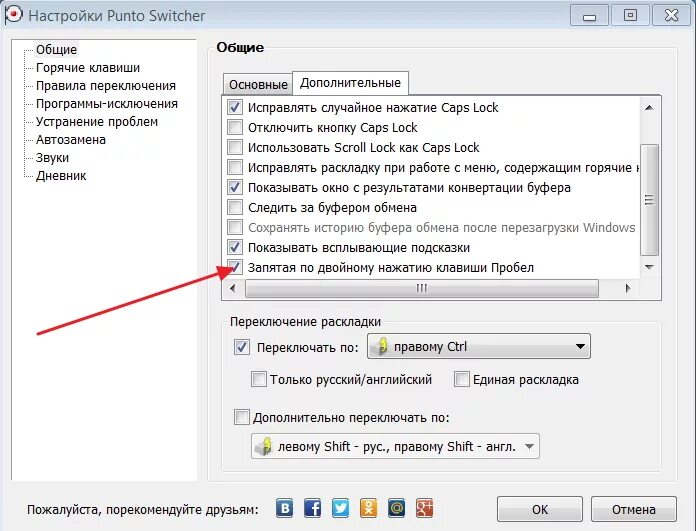
Task: Click options list scroll down arrow
Action: 649,267
